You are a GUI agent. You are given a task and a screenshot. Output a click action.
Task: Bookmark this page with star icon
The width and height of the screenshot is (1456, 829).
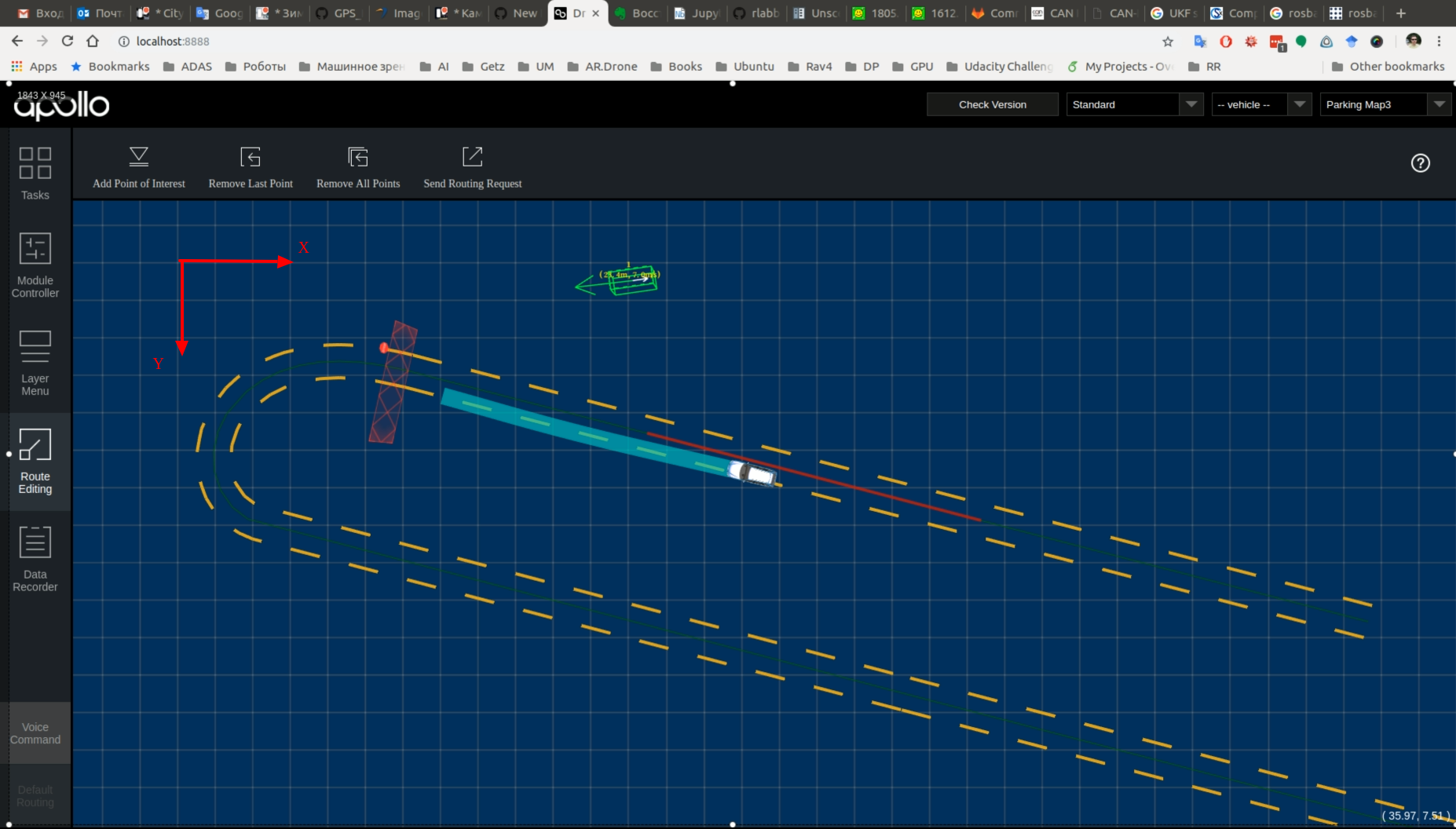coord(1168,41)
